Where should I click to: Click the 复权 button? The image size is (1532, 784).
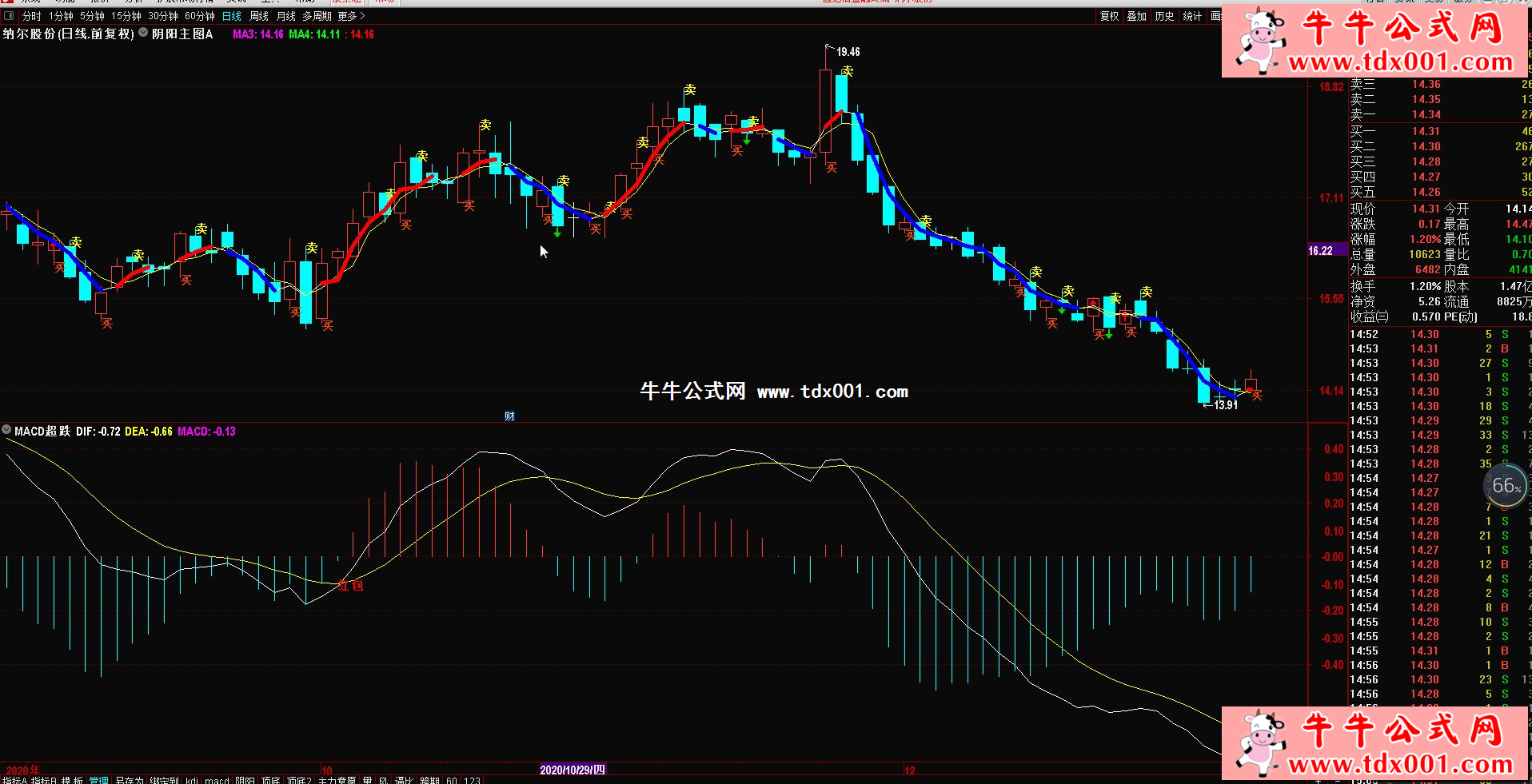click(x=1109, y=16)
